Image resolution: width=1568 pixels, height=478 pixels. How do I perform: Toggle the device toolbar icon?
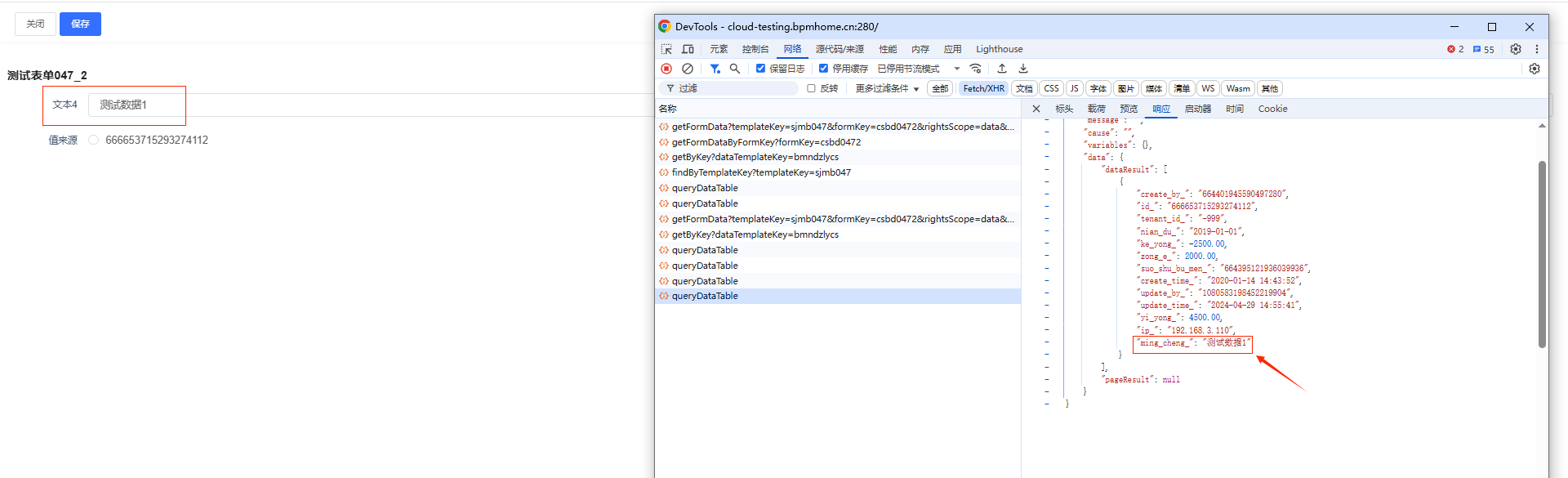tap(688, 49)
